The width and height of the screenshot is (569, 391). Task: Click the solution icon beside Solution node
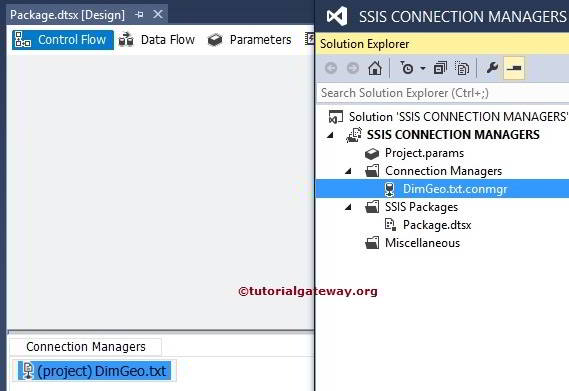pyautogui.click(x=336, y=117)
